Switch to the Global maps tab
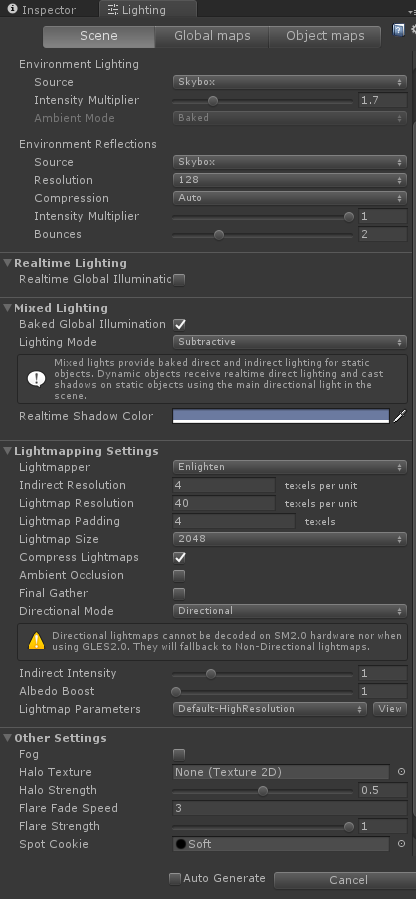The width and height of the screenshot is (416, 899). (x=212, y=36)
